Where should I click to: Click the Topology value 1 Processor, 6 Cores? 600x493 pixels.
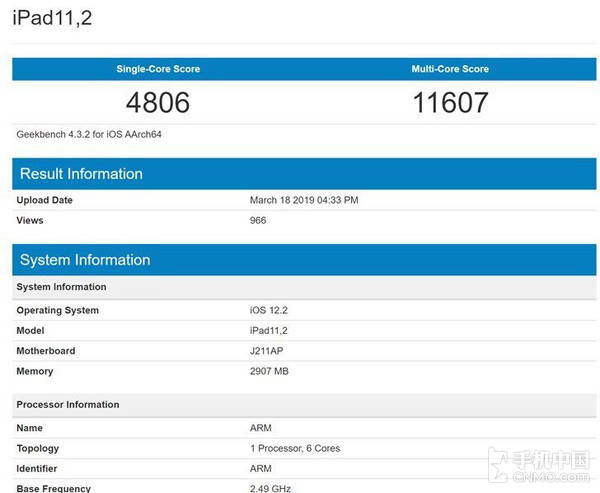[294, 449]
